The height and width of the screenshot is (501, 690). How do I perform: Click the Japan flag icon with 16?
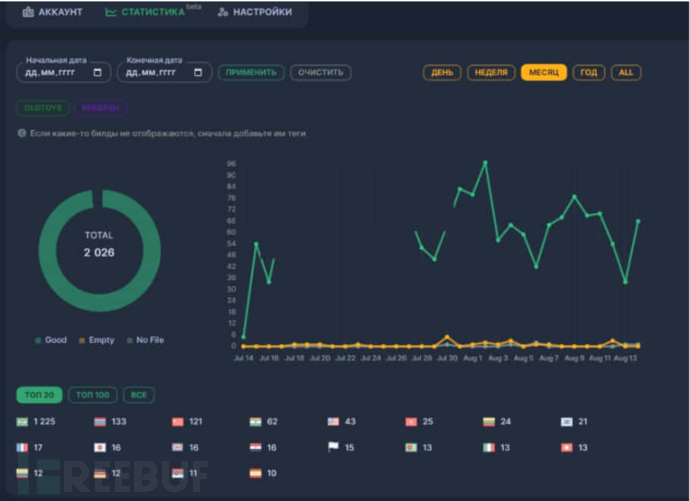pos(100,447)
